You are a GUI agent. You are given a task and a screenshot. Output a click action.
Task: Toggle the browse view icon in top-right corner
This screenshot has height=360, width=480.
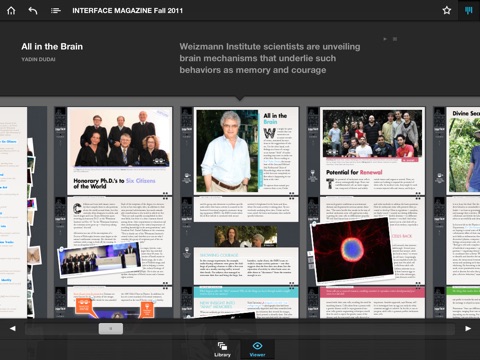coord(469,11)
